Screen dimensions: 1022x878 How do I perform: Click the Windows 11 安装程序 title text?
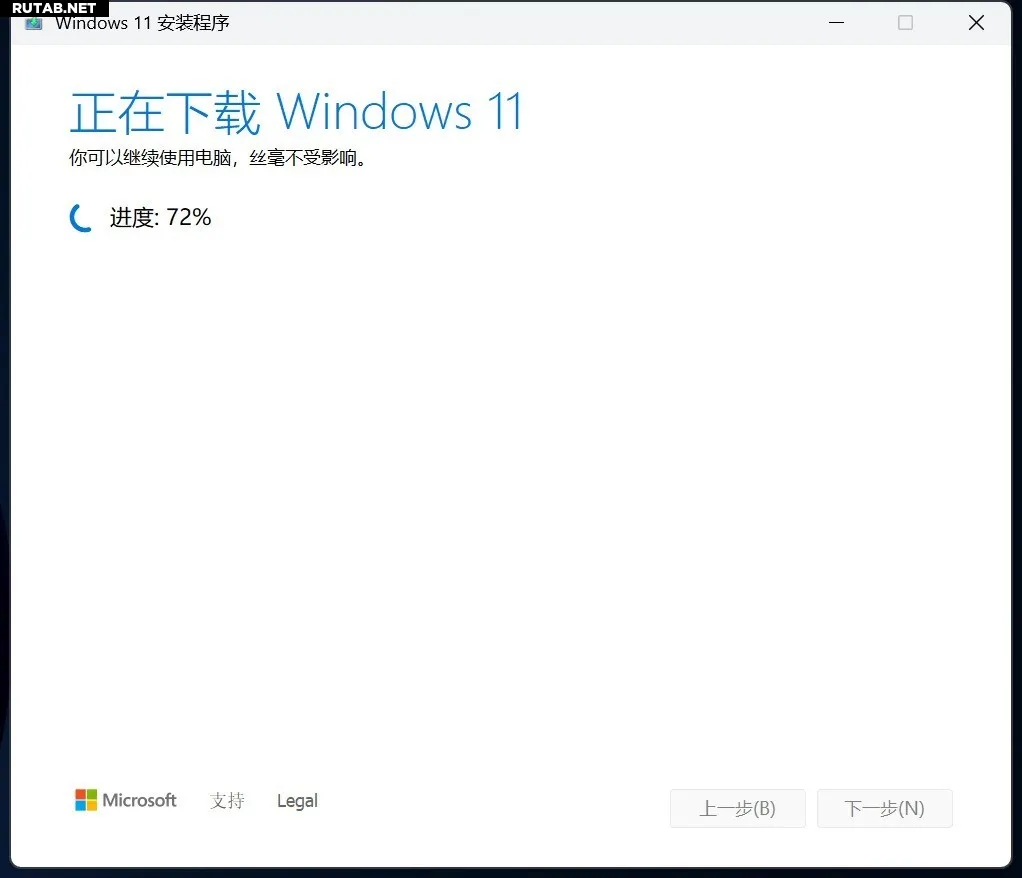tap(142, 23)
